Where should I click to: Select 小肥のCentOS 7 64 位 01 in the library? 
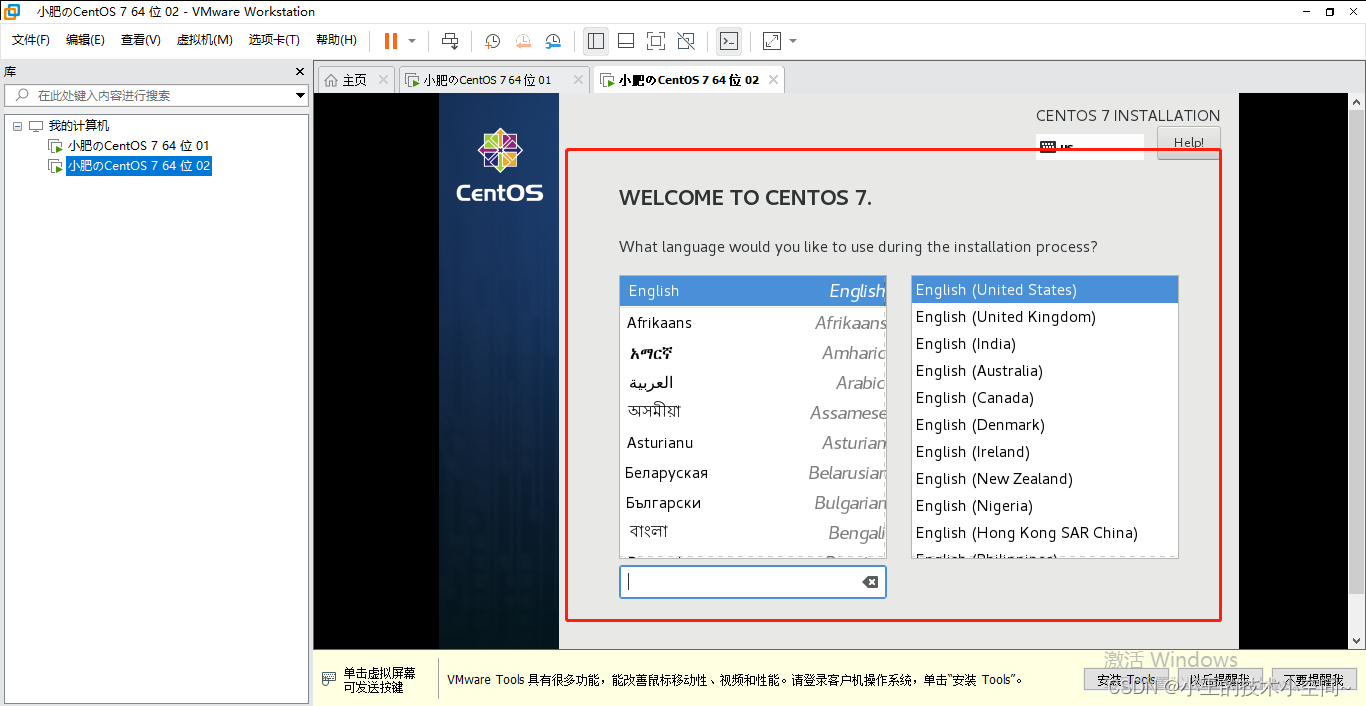tap(138, 146)
